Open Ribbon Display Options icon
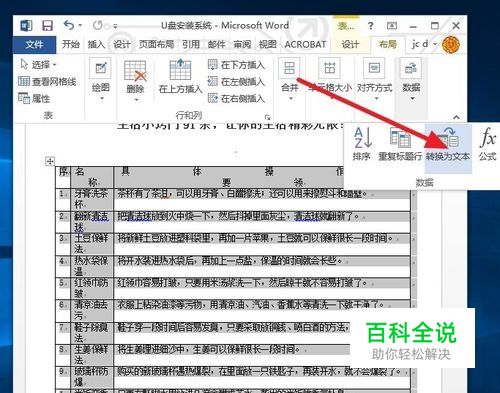Screen dimensions: 500x393 (x=392, y=26)
